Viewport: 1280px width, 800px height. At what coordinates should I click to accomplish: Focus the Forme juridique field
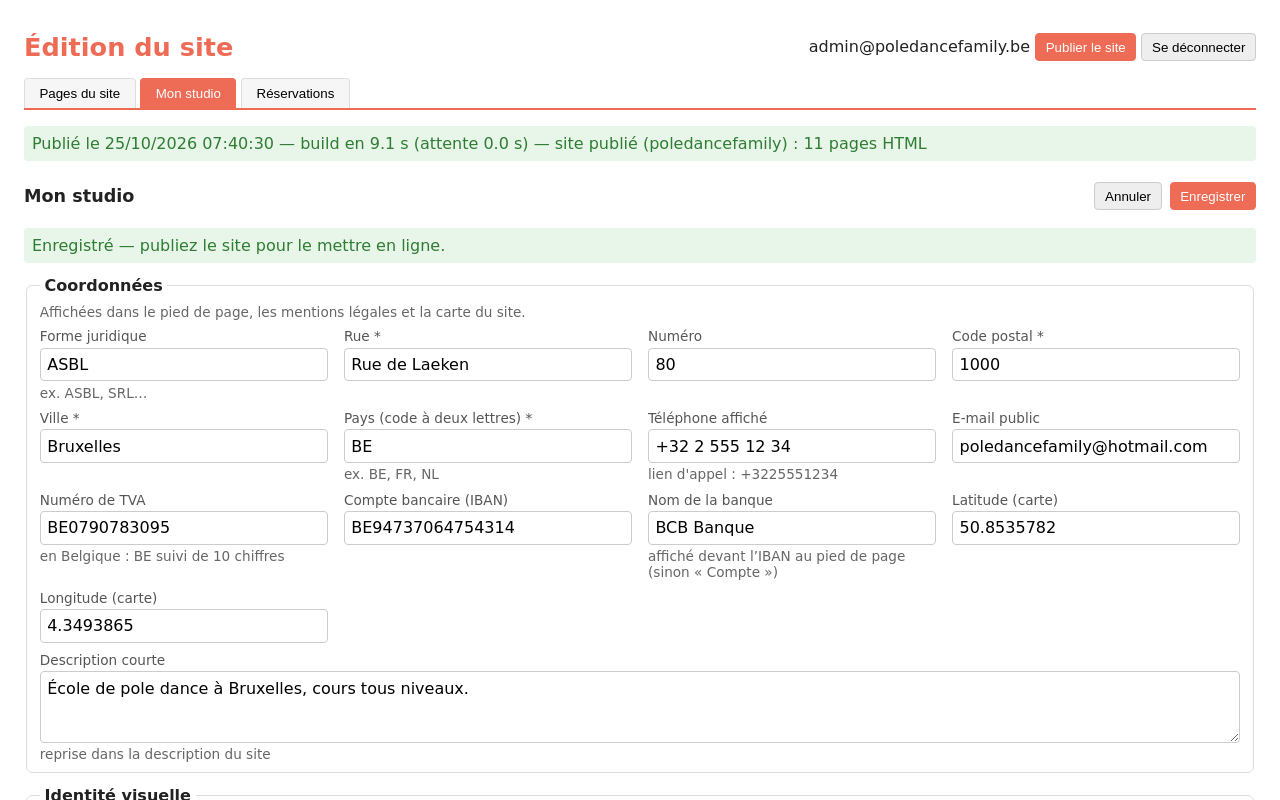(184, 364)
